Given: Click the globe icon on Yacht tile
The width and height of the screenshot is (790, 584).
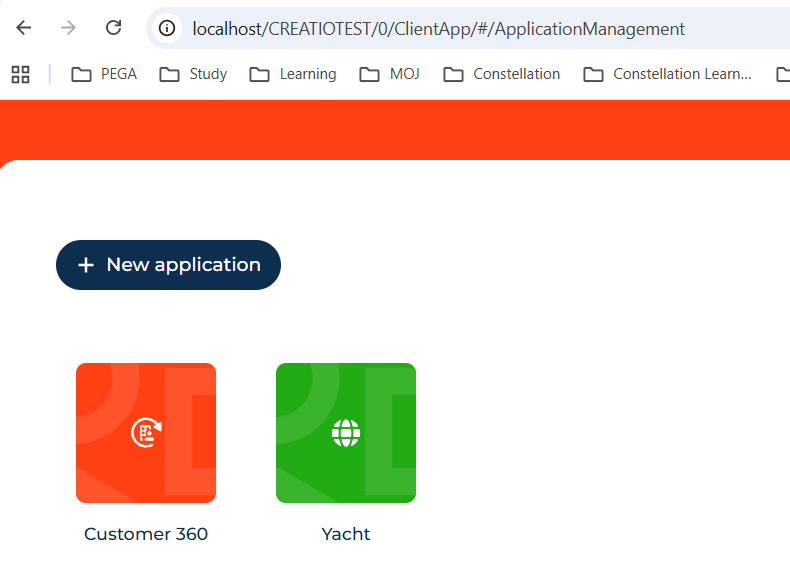Looking at the screenshot, I should [x=346, y=433].
